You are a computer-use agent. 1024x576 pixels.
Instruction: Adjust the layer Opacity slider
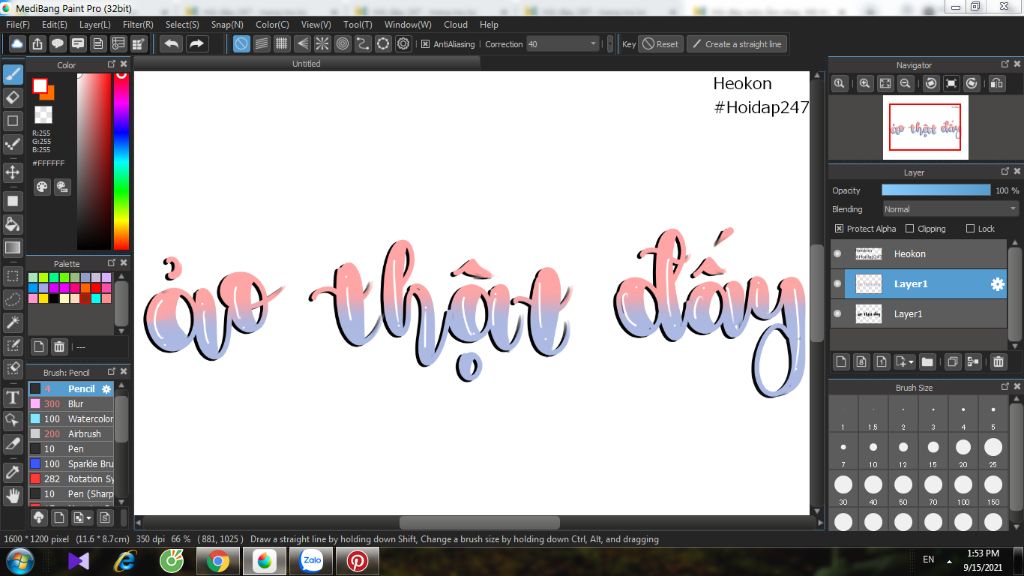pyautogui.click(x=936, y=190)
